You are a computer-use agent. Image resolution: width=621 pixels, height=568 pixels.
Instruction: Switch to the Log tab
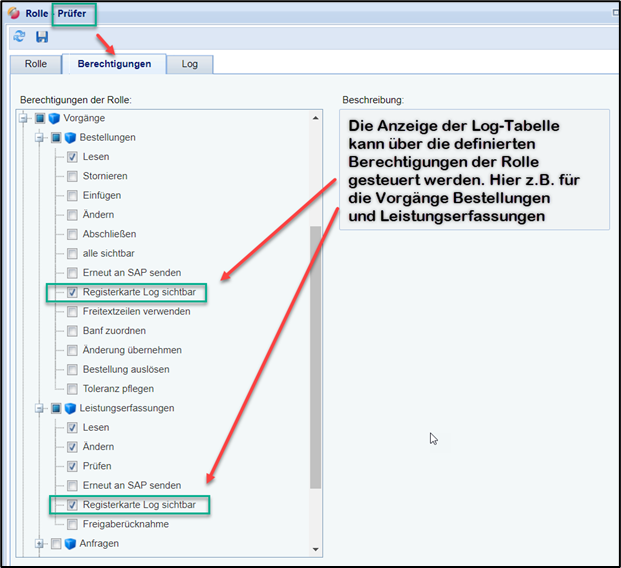[x=189, y=64]
